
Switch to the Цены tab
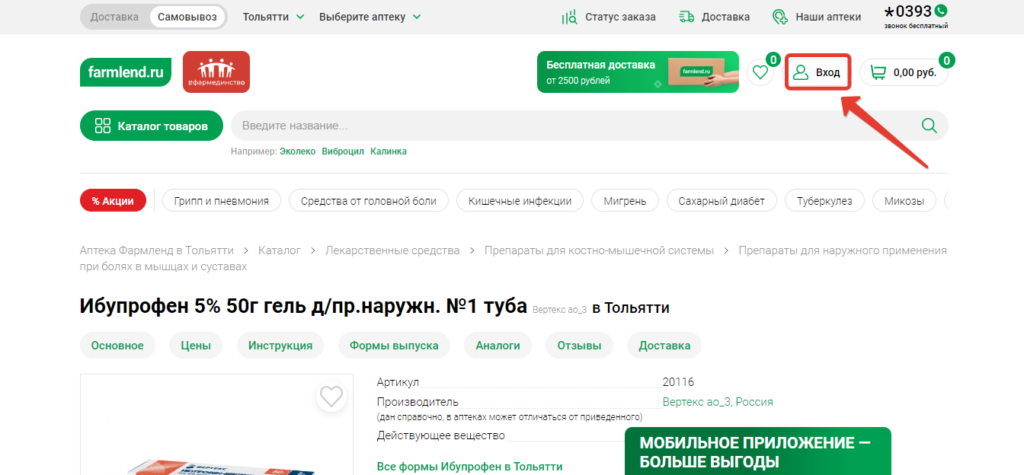click(x=196, y=346)
